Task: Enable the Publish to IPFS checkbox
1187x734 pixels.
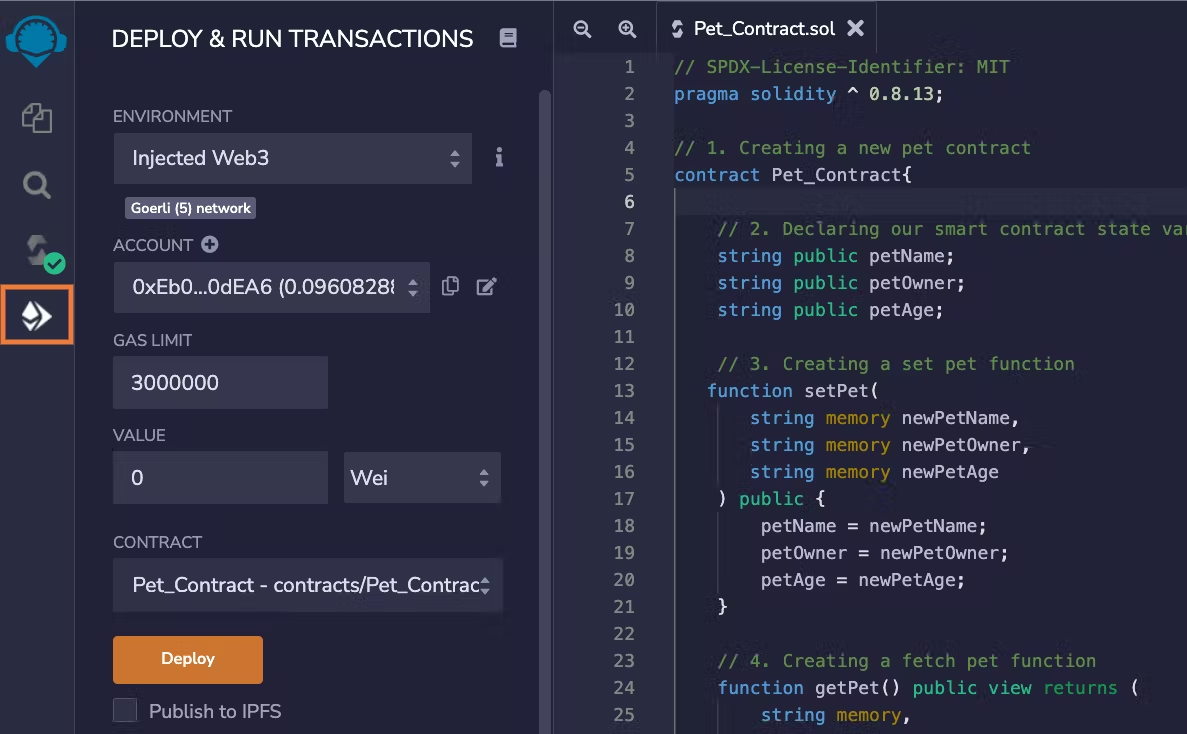Action: pyautogui.click(x=125, y=711)
